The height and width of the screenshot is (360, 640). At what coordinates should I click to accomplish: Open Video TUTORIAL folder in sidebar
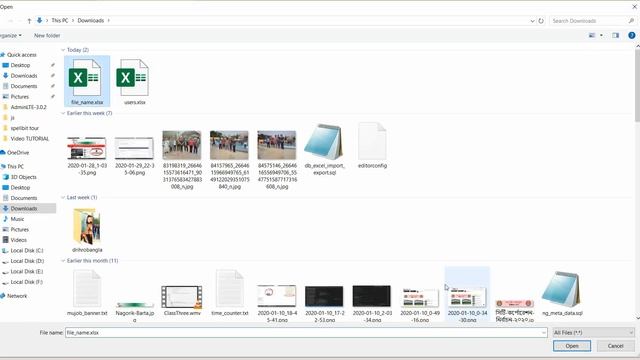point(29,139)
